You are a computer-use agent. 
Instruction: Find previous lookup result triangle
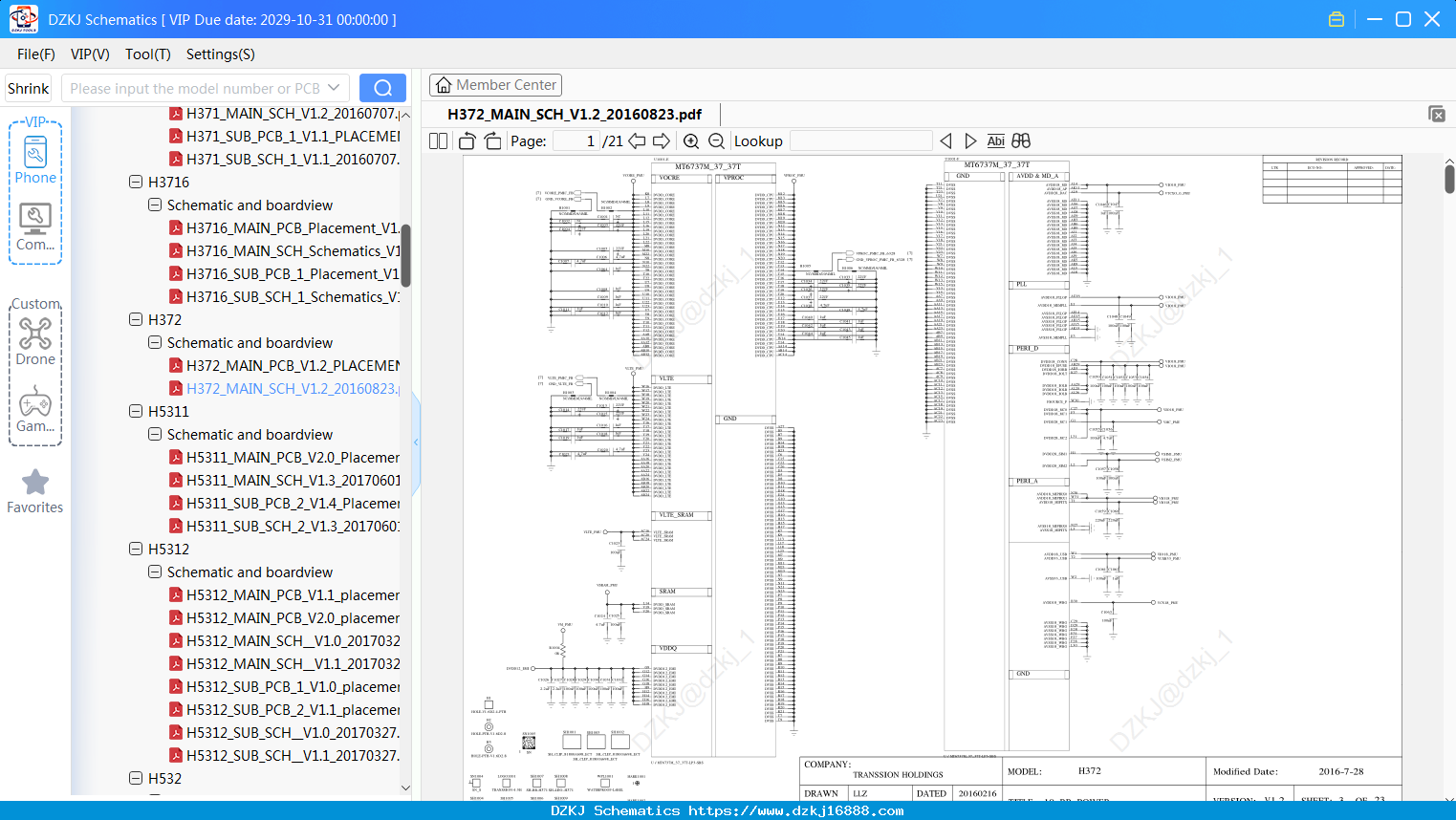click(x=946, y=140)
